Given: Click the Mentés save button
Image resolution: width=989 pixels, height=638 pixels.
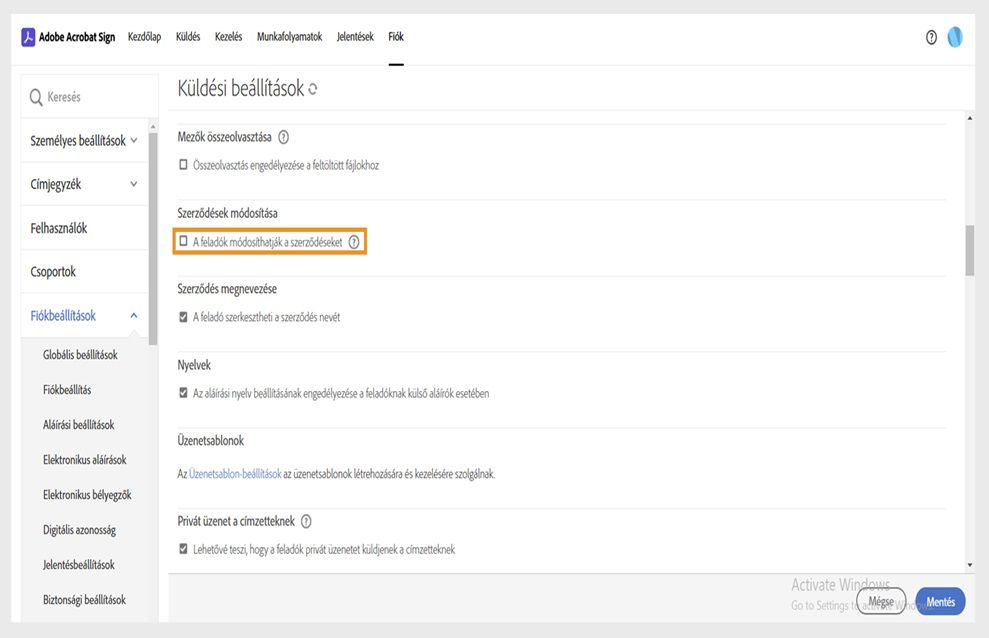Looking at the screenshot, I should [x=940, y=602].
